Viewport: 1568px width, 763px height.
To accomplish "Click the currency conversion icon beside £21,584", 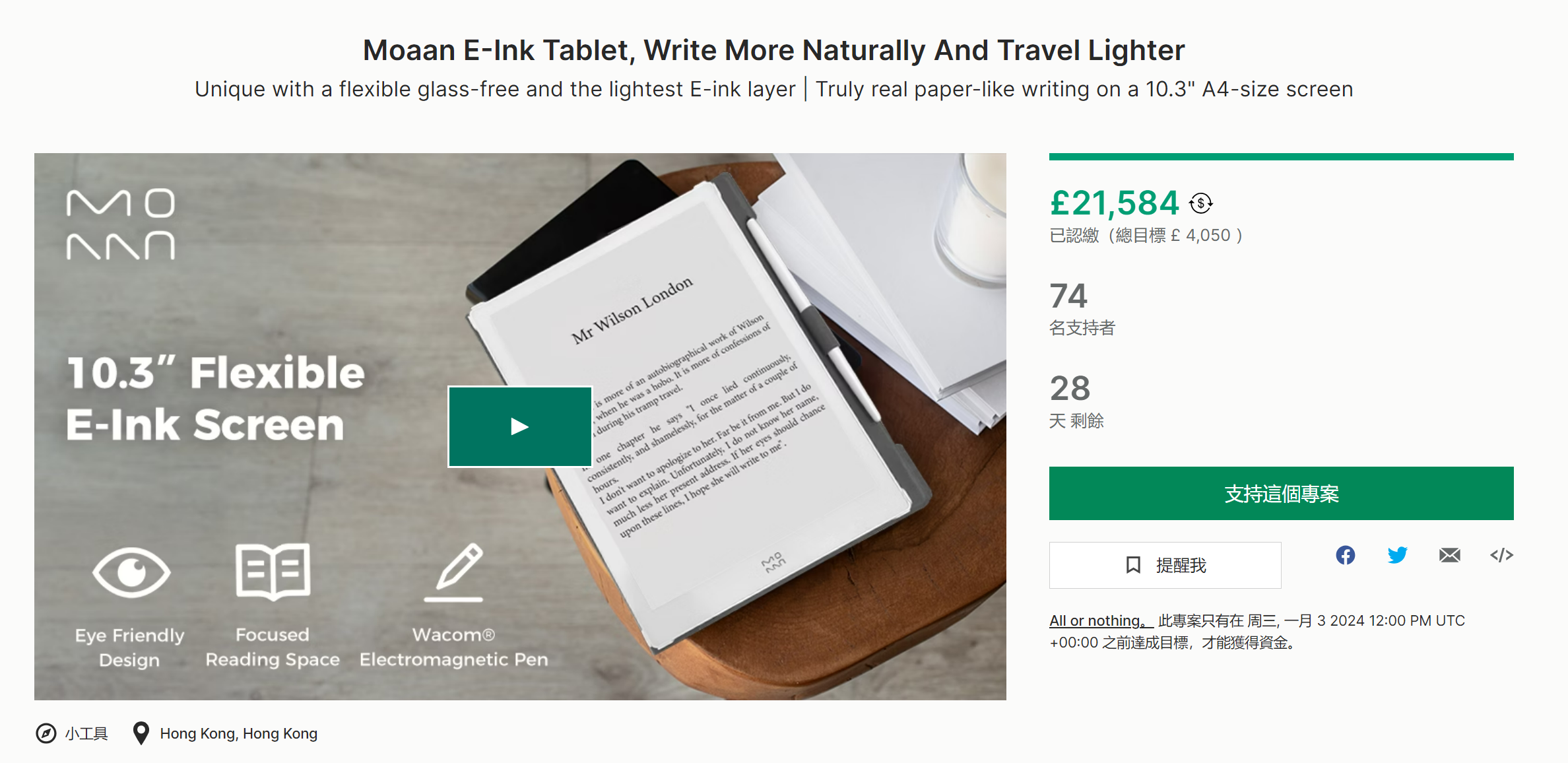I will click(1201, 203).
